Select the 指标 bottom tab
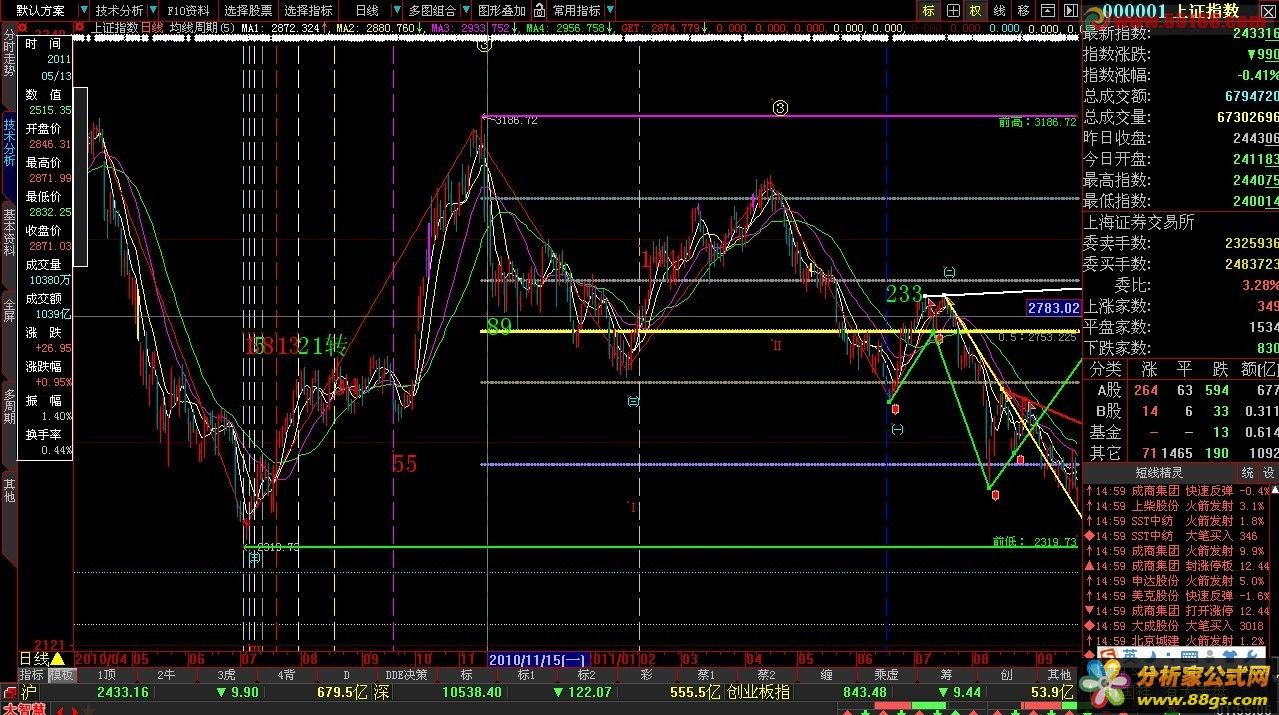1279x715 pixels. click(32, 675)
